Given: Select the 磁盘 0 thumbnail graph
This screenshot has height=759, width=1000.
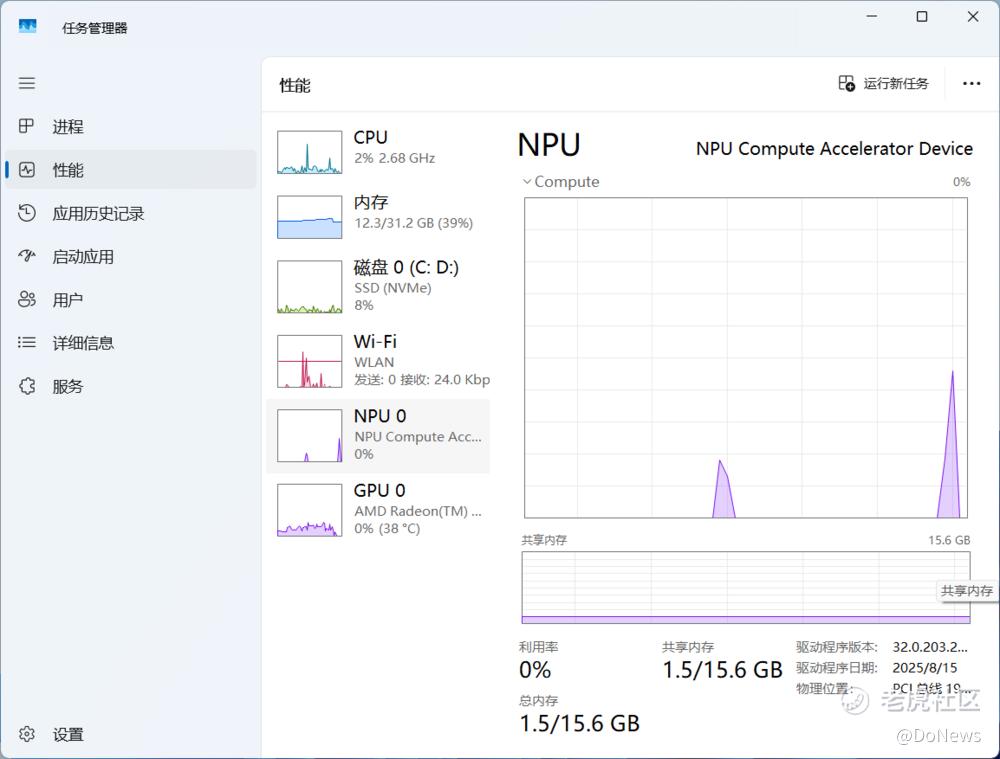Looking at the screenshot, I should tap(309, 286).
